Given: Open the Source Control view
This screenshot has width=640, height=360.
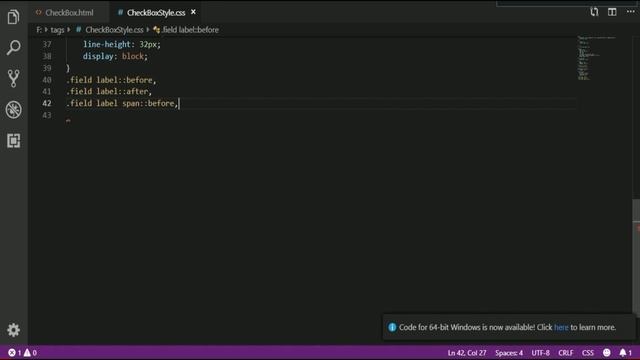Looking at the screenshot, I should (x=13, y=78).
